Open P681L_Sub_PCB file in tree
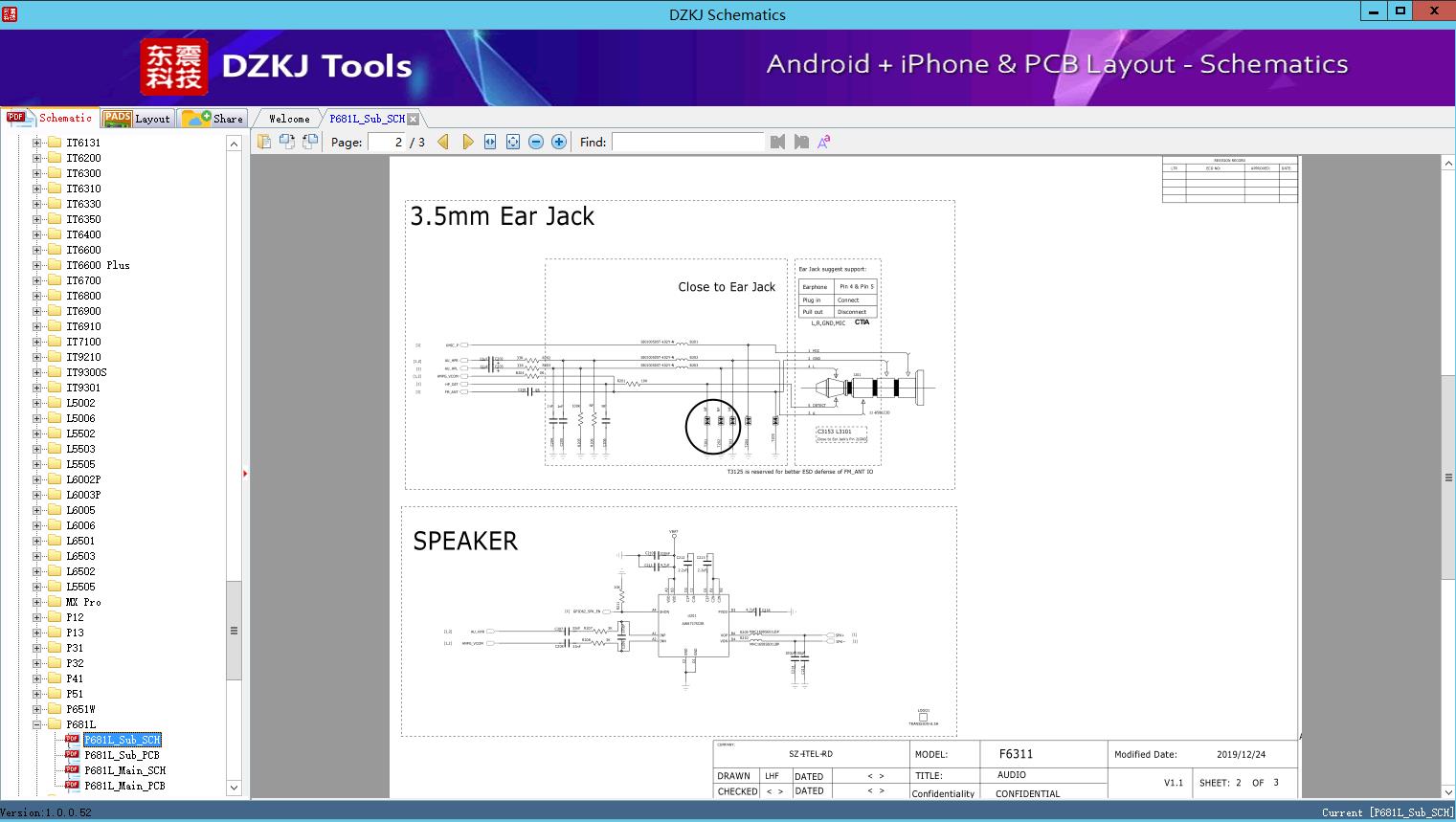The height and width of the screenshot is (822, 1456). point(122,755)
